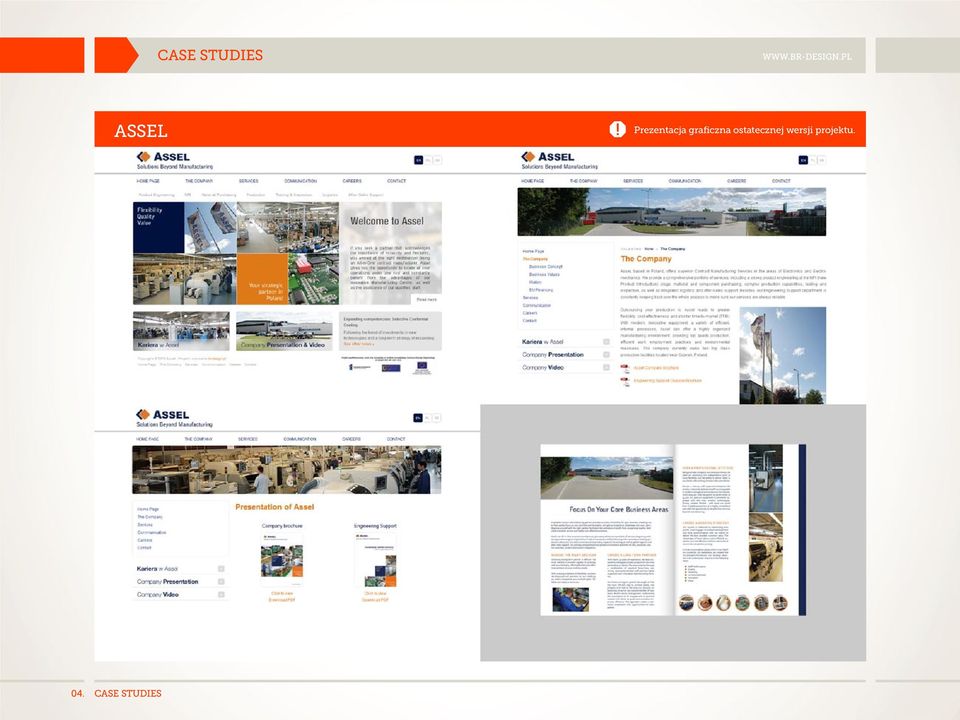Open CAREERS in the Welcome mockup menu

coord(352,181)
